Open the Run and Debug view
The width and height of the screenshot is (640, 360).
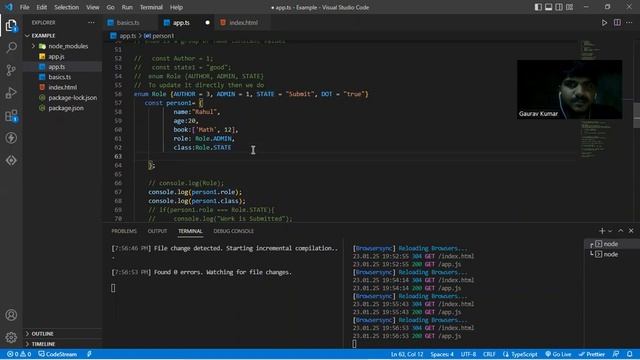pyautogui.click(x=11, y=93)
